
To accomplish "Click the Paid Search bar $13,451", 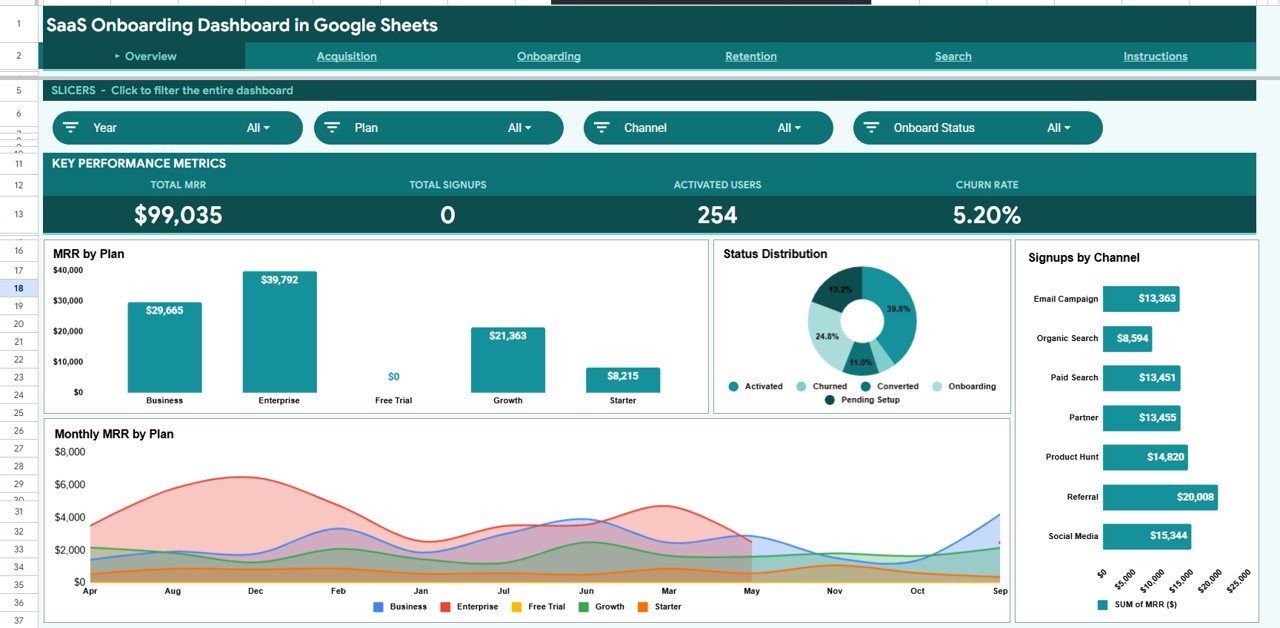I will pos(1142,378).
